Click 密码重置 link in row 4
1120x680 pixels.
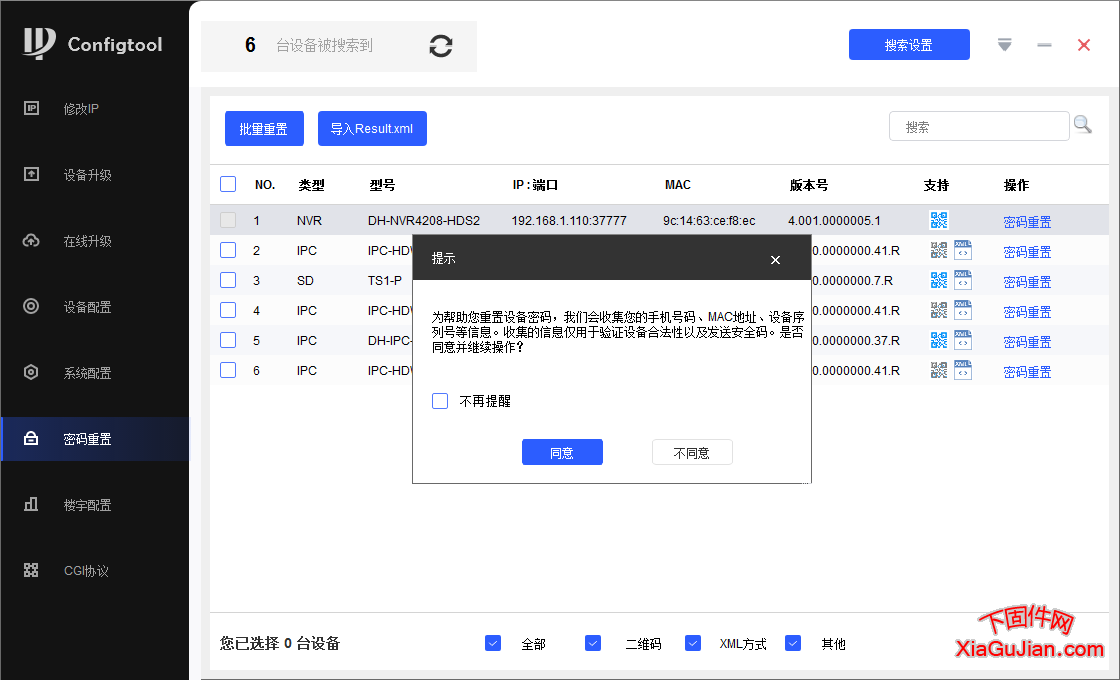[1027, 311]
